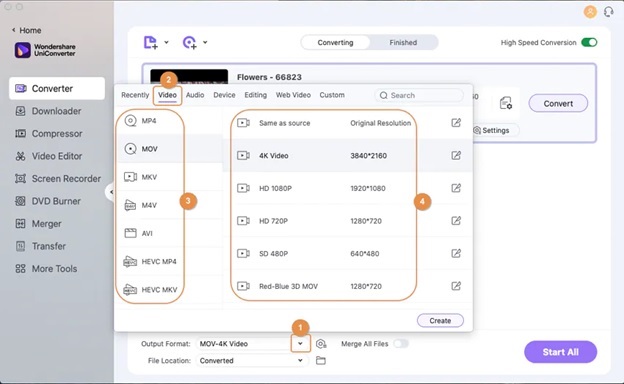
Task: Open the add files dropdown arrow
Action: tap(166, 42)
